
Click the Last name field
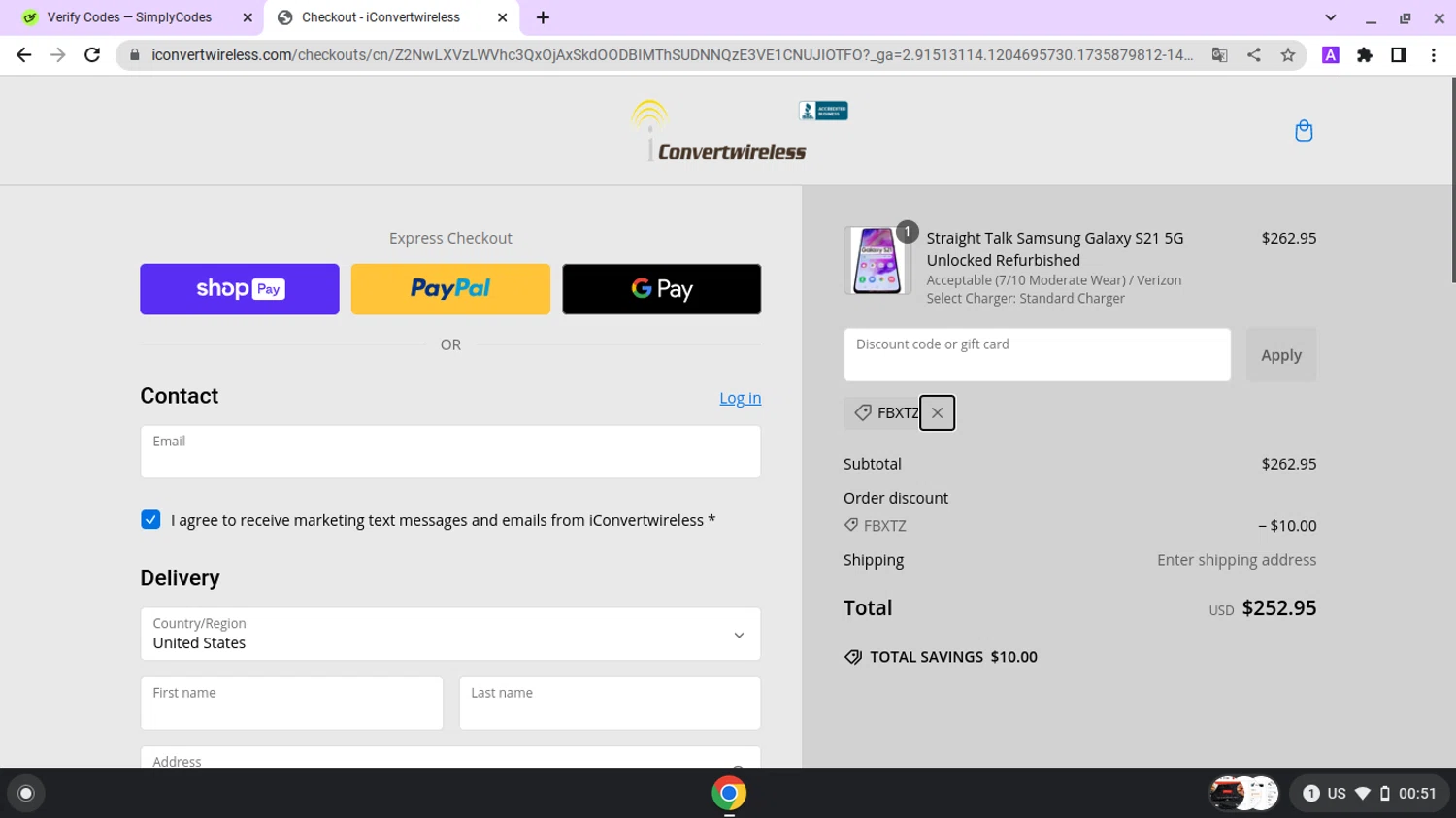(610, 703)
